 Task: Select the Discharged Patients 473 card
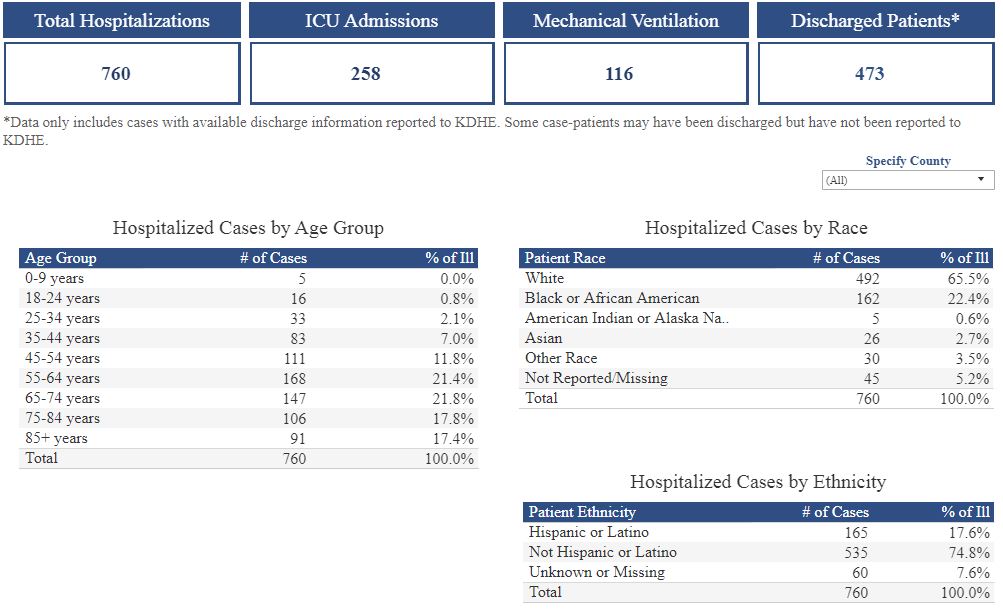click(875, 73)
